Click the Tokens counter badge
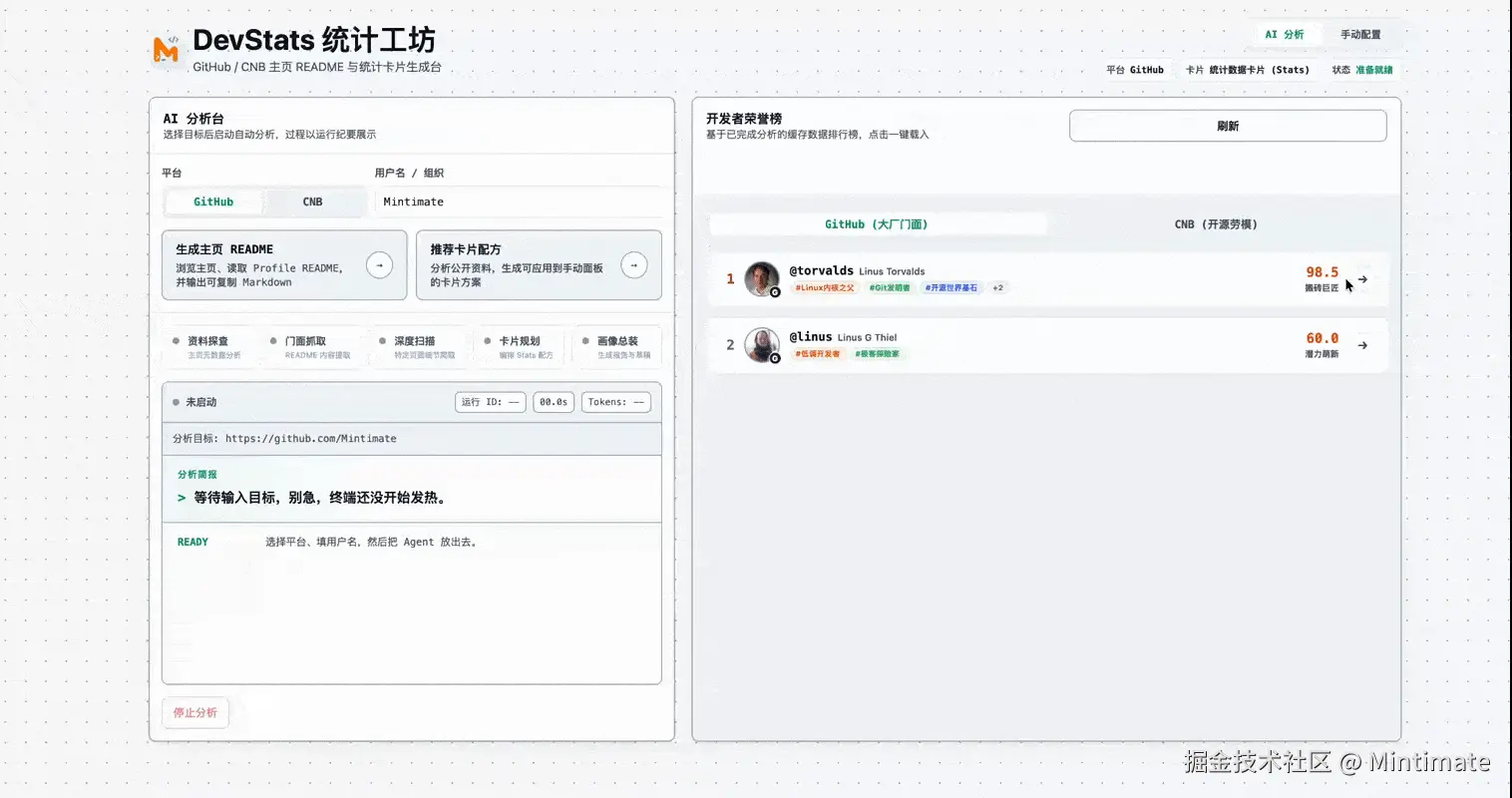 [616, 402]
